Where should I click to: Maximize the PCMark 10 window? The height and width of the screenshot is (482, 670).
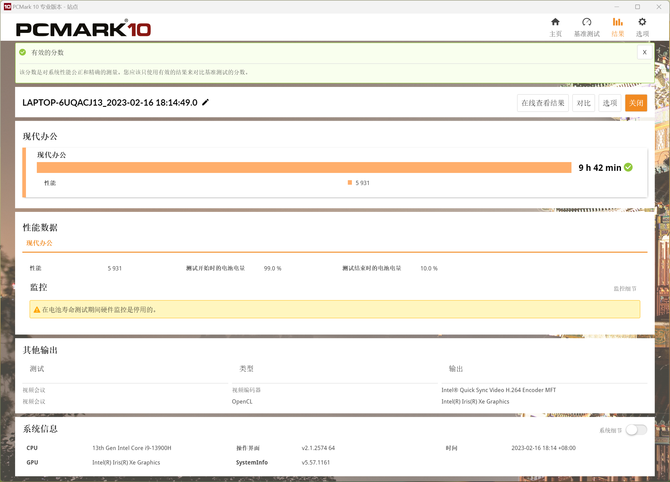pos(637,6)
